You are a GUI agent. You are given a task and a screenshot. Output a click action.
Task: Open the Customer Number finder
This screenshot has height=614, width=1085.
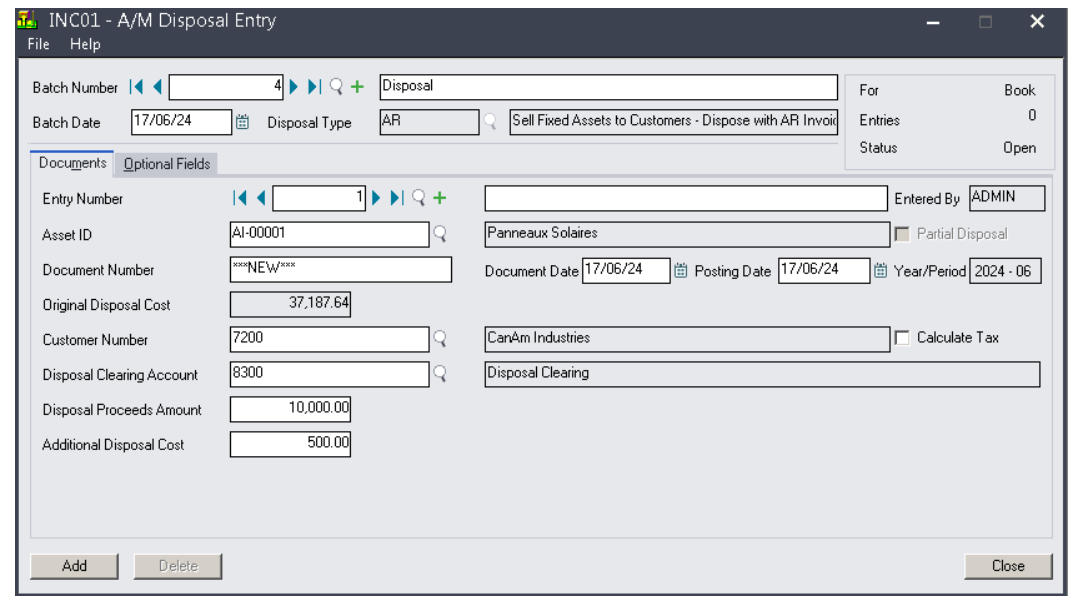[440, 340]
